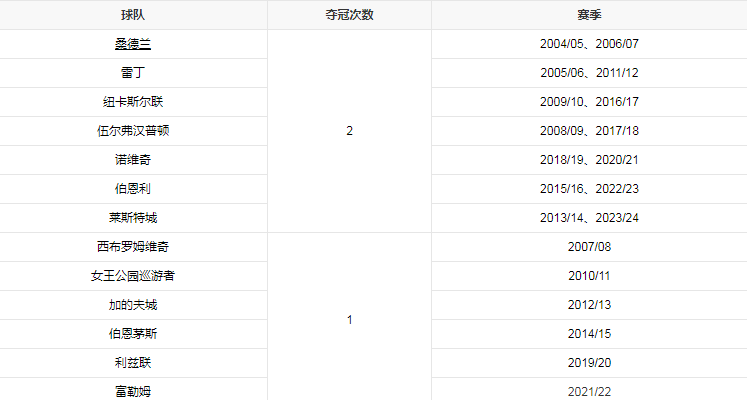Click the 赛季 column header
The height and width of the screenshot is (401, 747).
tap(589, 15)
